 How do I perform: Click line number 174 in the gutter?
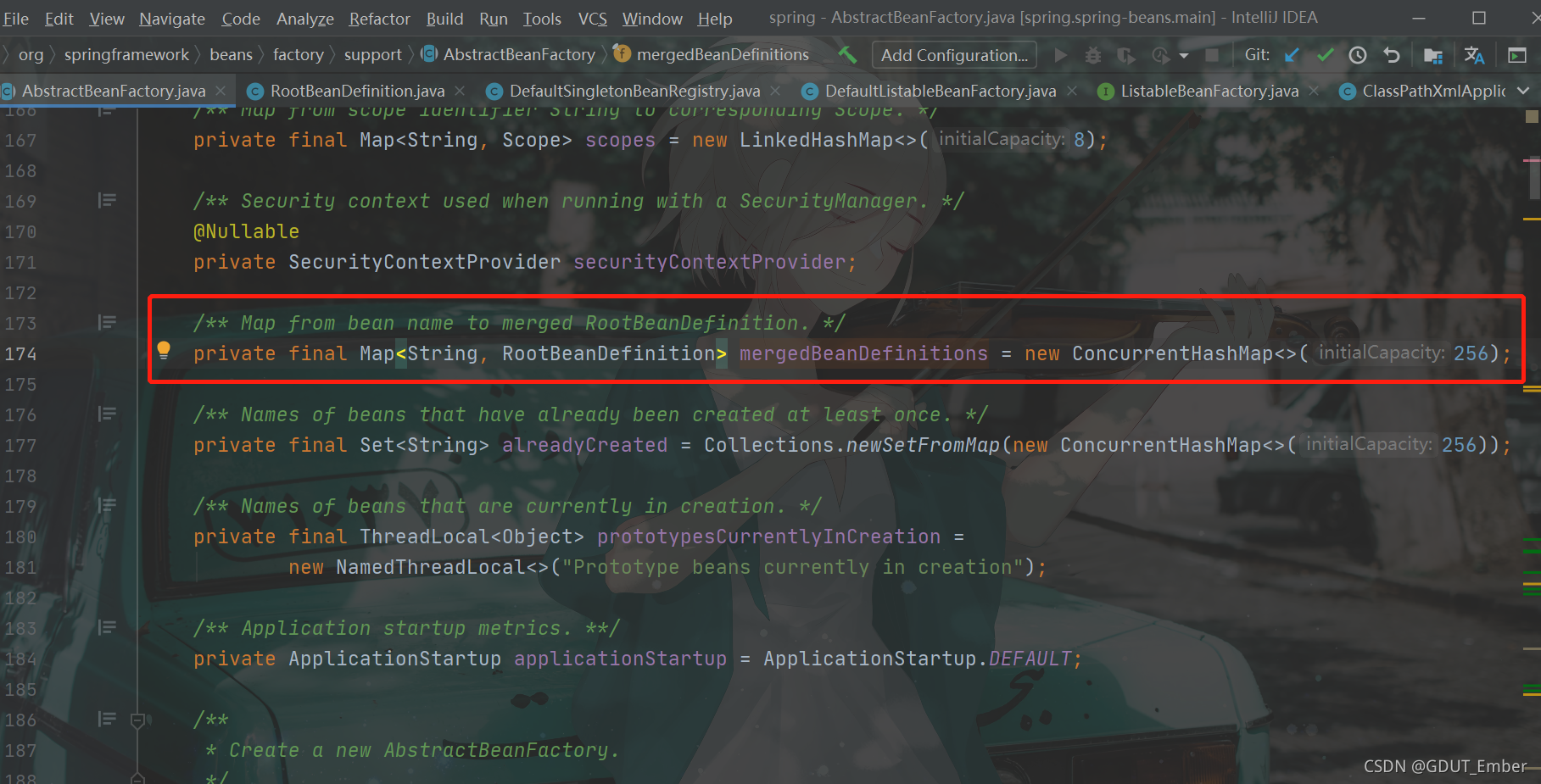[x=20, y=353]
